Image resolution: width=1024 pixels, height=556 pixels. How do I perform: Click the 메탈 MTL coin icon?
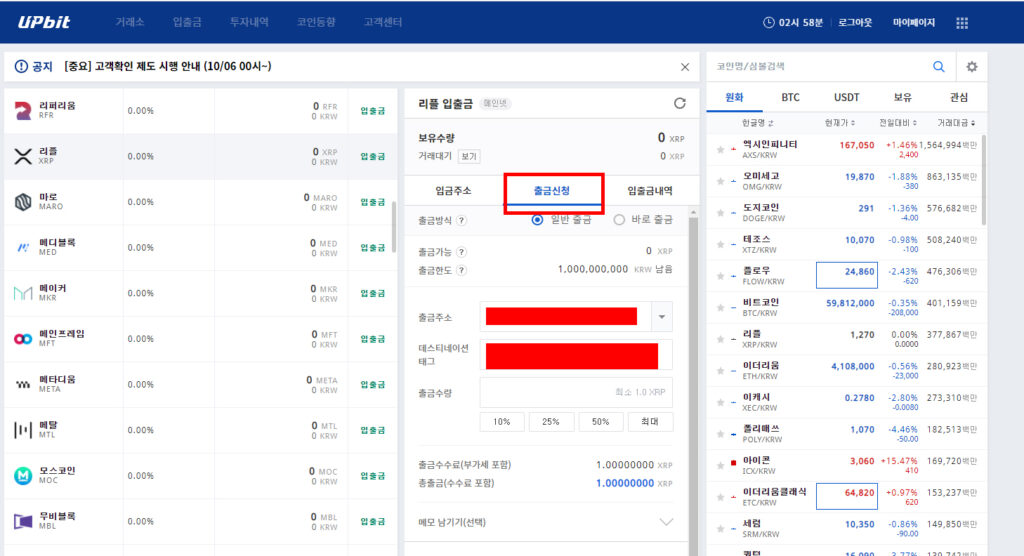click(x=23, y=430)
